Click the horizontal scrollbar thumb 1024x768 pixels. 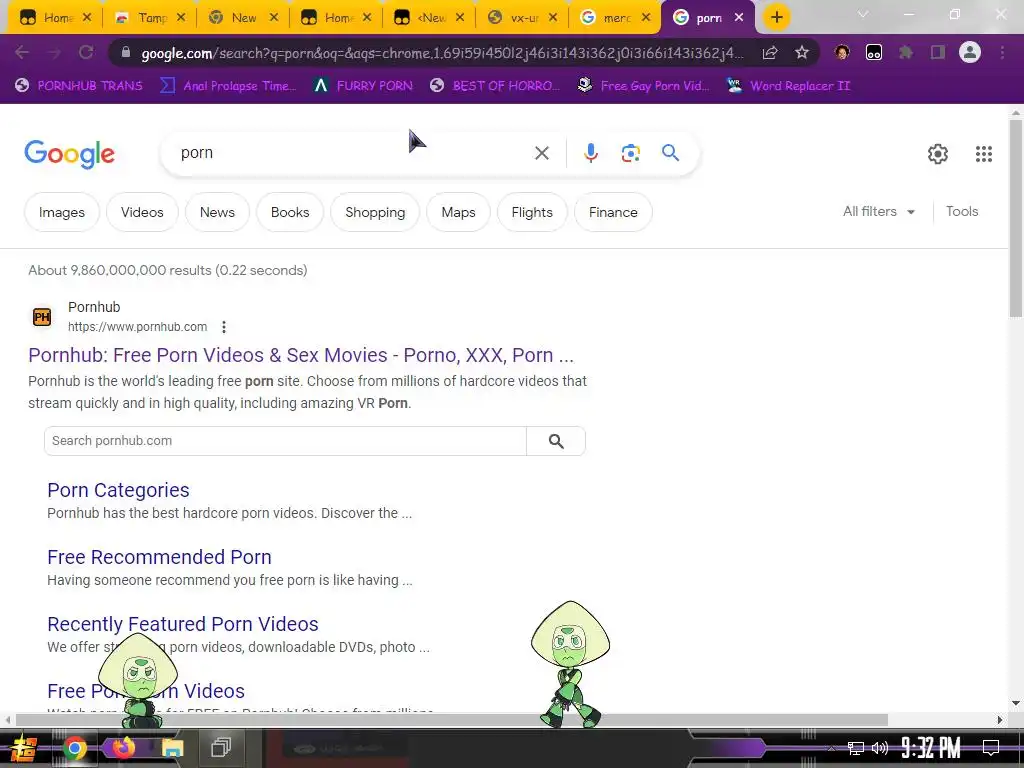[x=451, y=720]
